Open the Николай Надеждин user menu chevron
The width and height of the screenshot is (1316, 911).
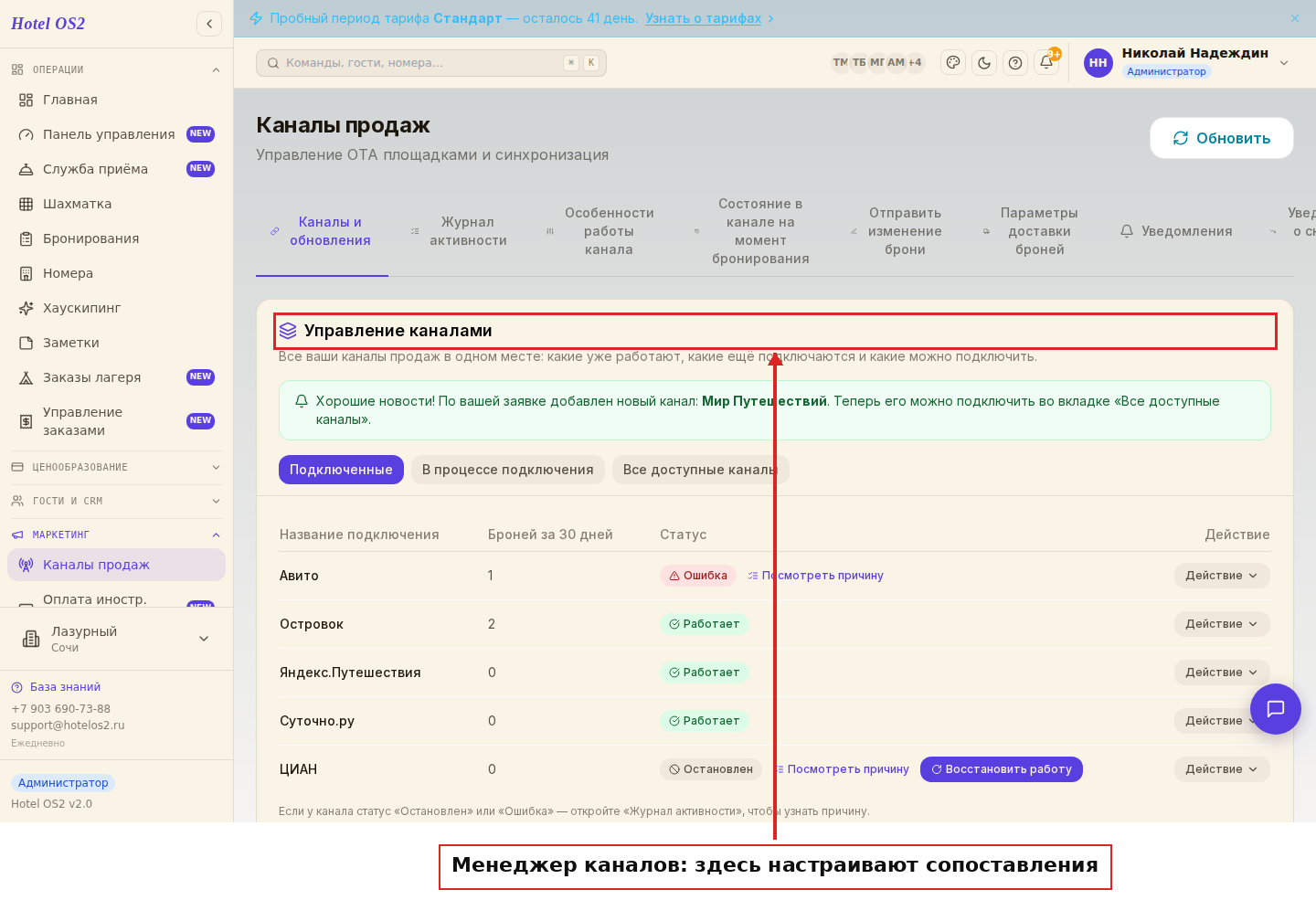click(x=1284, y=63)
